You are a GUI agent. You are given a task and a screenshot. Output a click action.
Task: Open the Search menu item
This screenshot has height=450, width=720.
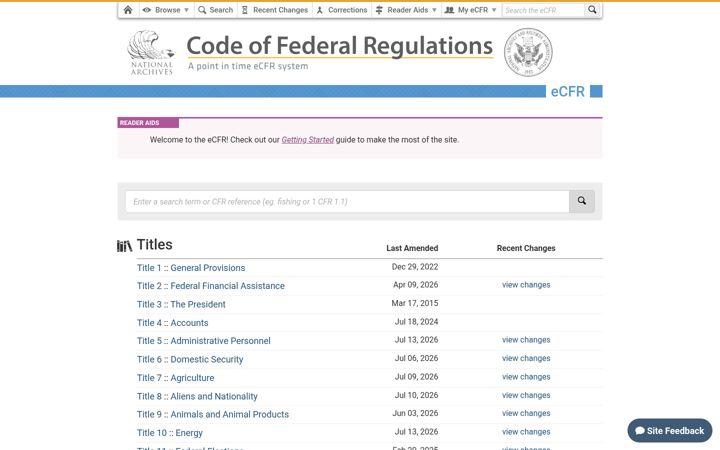click(215, 10)
